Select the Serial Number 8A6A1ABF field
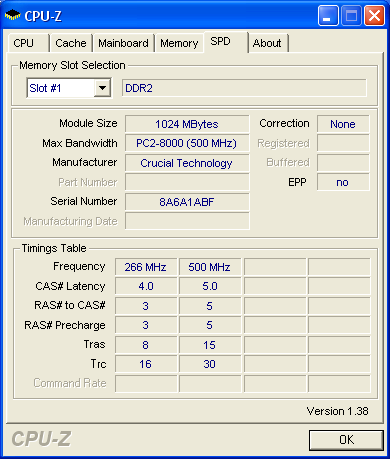This screenshot has width=390, height=459. click(x=187, y=202)
